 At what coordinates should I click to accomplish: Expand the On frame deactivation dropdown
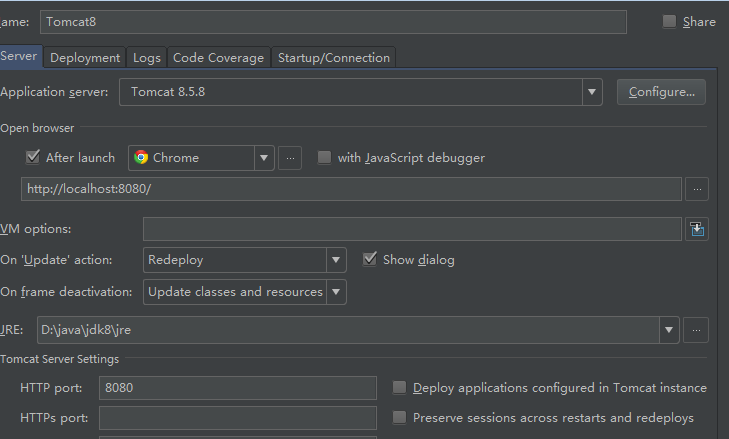[336, 292]
